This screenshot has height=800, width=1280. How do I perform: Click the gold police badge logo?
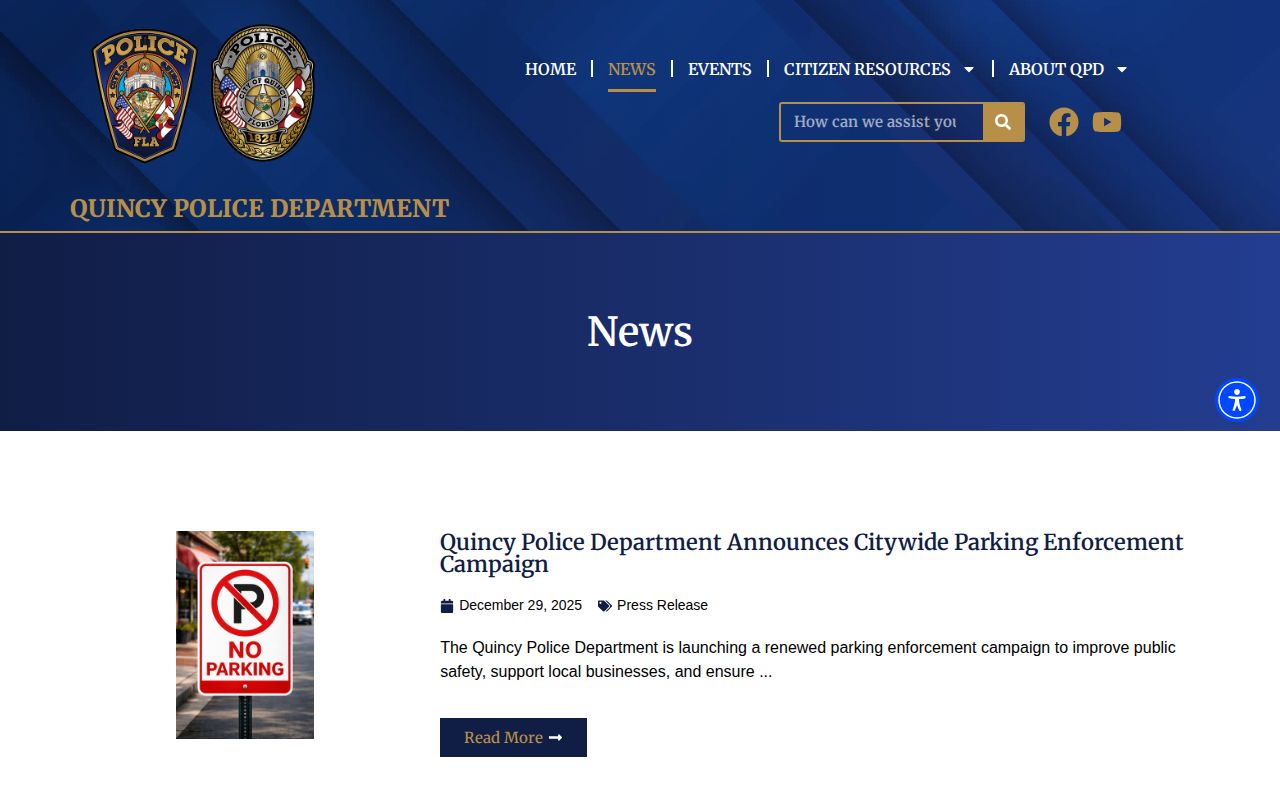tap(263, 93)
